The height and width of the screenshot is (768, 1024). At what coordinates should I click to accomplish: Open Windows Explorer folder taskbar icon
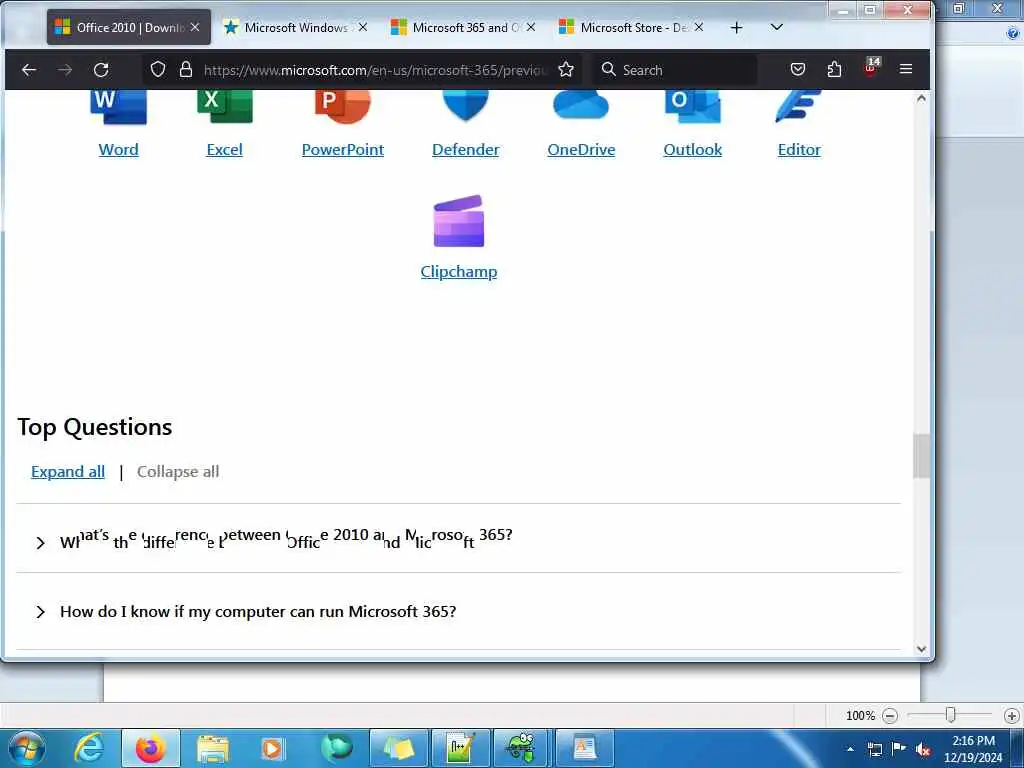213,749
